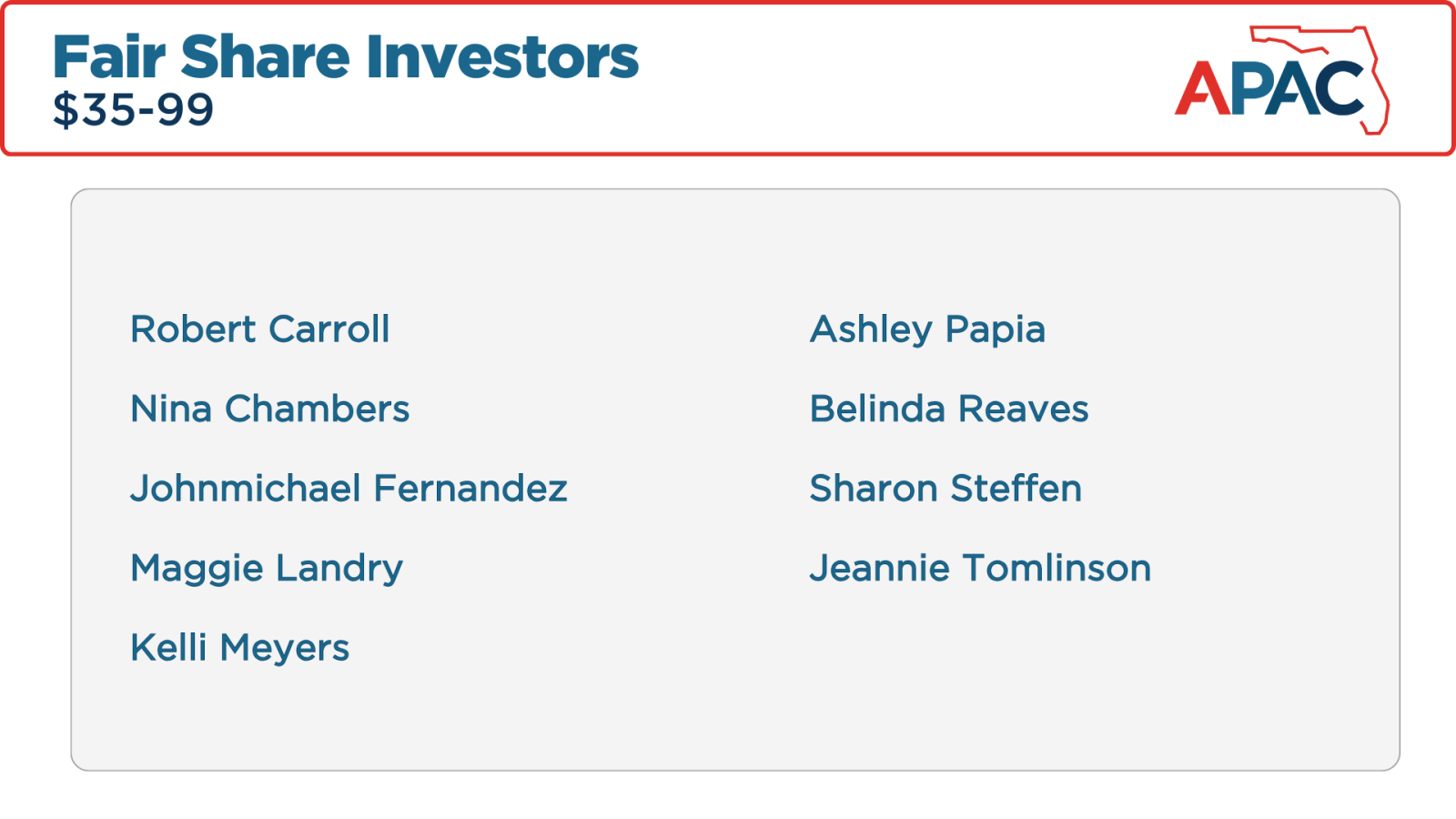Click Kelli Meyers in the investor list
Image resolution: width=1456 pixels, height=819 pixels.
[x=240, y=648]
